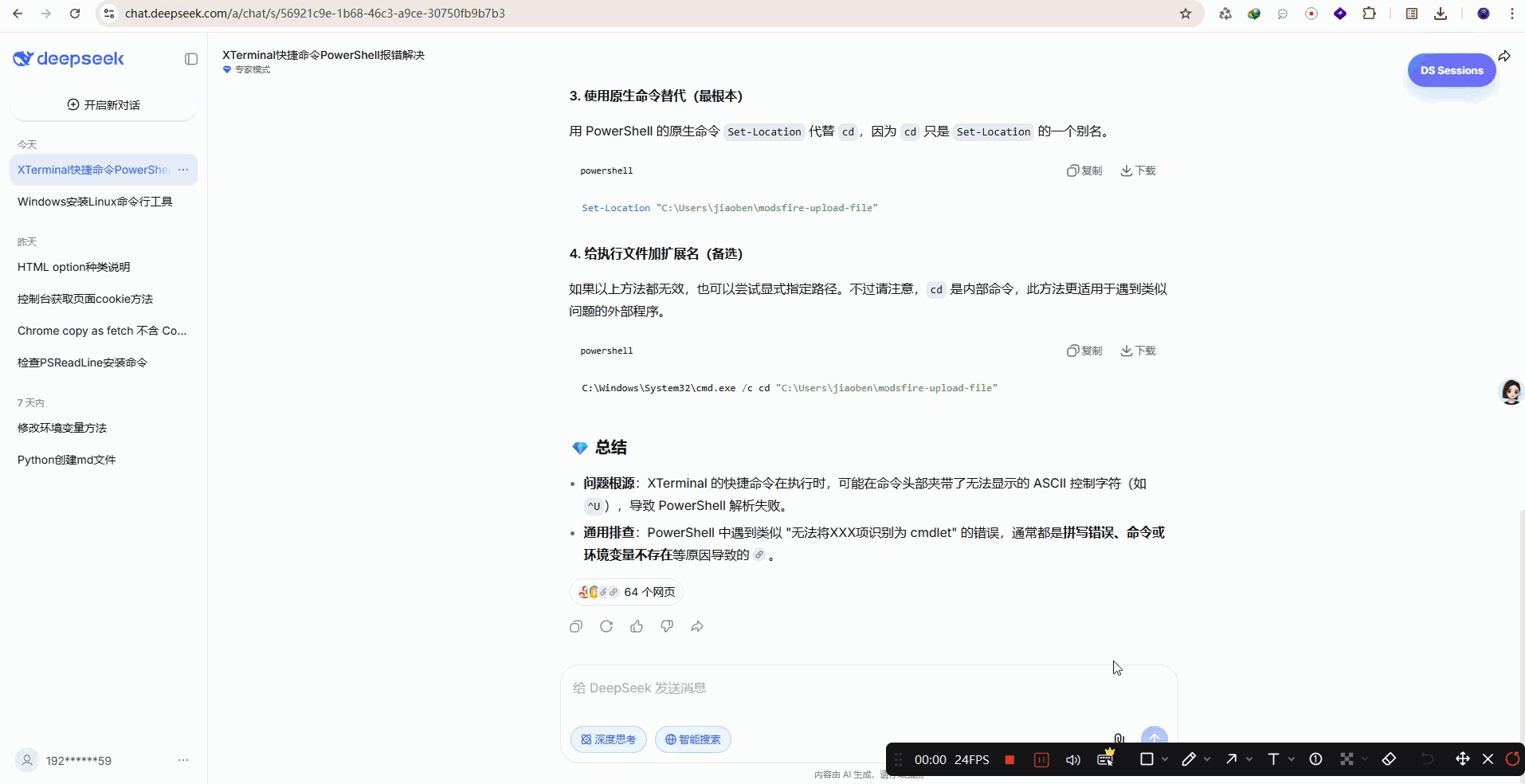Open the 64 个网页 sources list

(626, 592)
